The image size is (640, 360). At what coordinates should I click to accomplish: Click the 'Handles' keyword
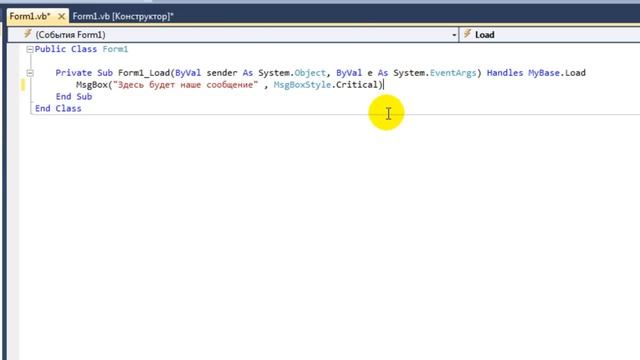tap(504, 73)
